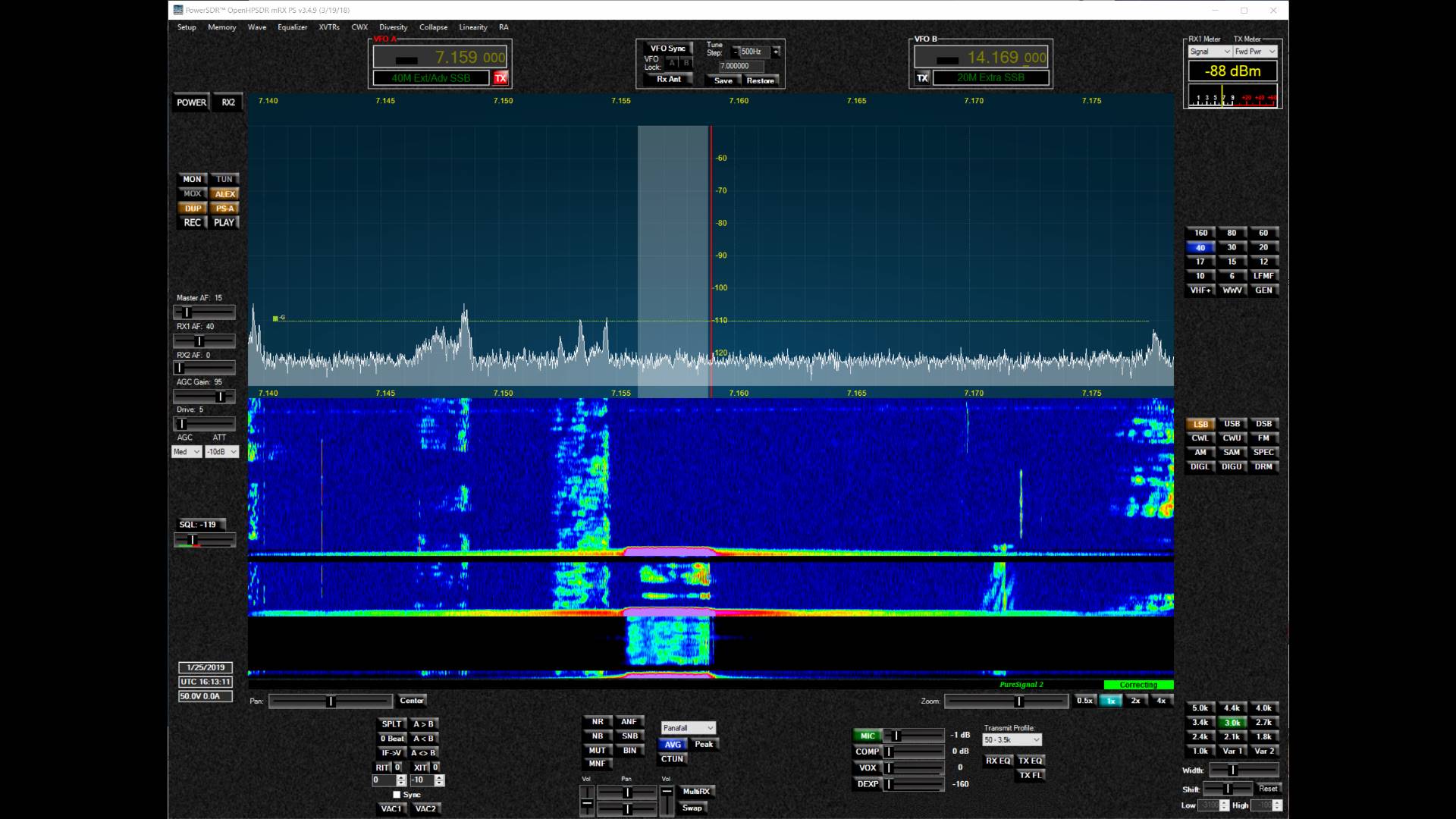Toggle the VFO Sync button

click(x=667, y=49)
